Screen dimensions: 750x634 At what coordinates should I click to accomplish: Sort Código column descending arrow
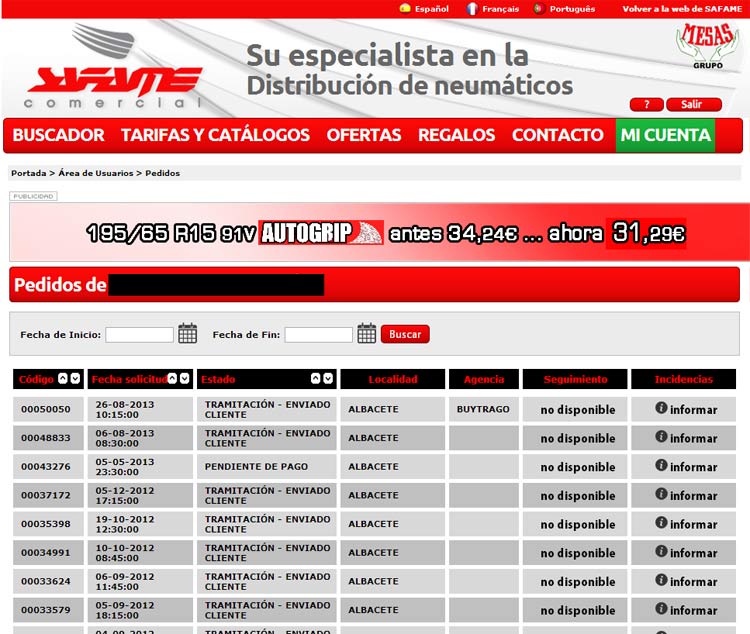coord(75,378)
